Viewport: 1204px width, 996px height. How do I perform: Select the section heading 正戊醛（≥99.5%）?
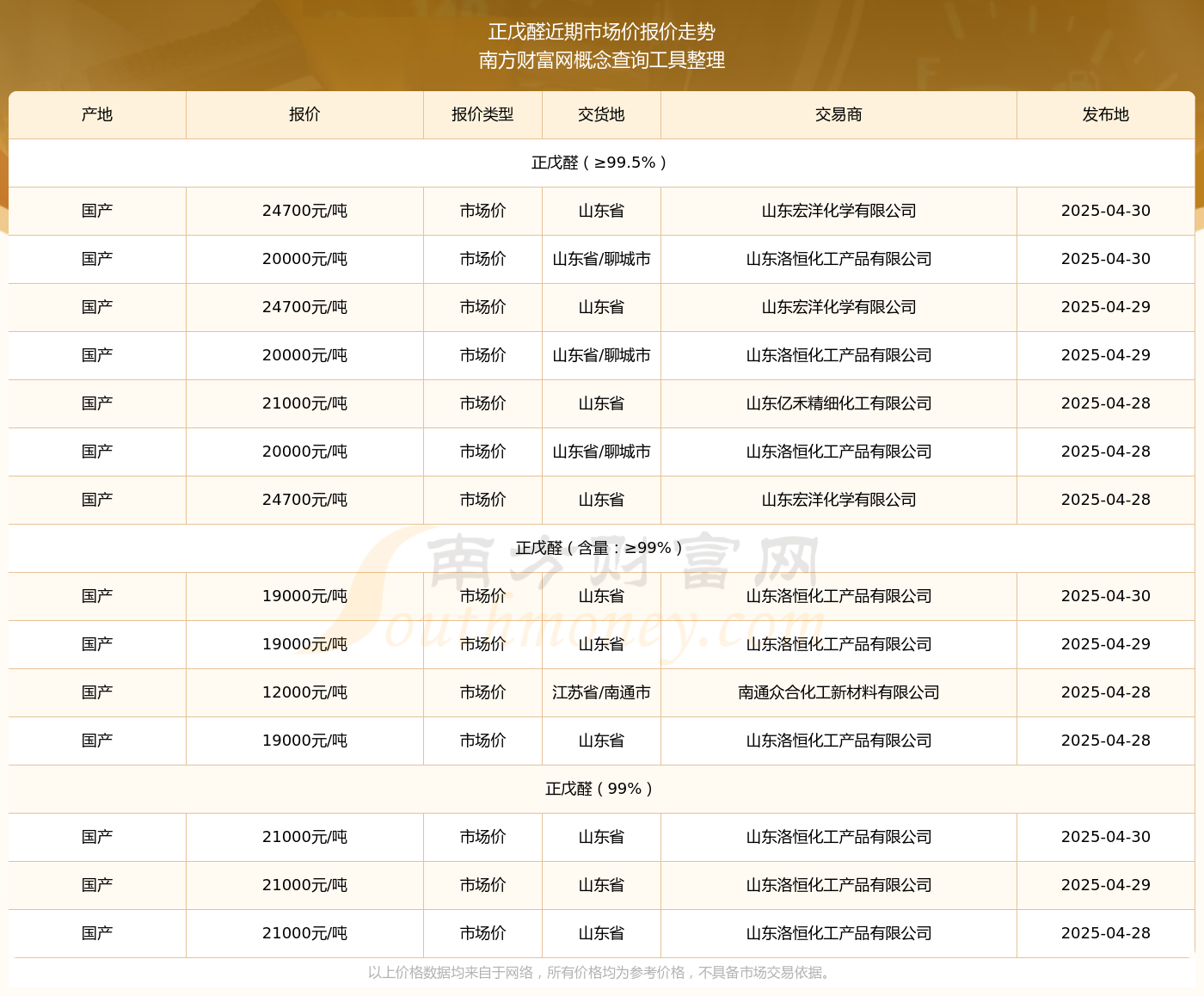[x=601, y=163]
